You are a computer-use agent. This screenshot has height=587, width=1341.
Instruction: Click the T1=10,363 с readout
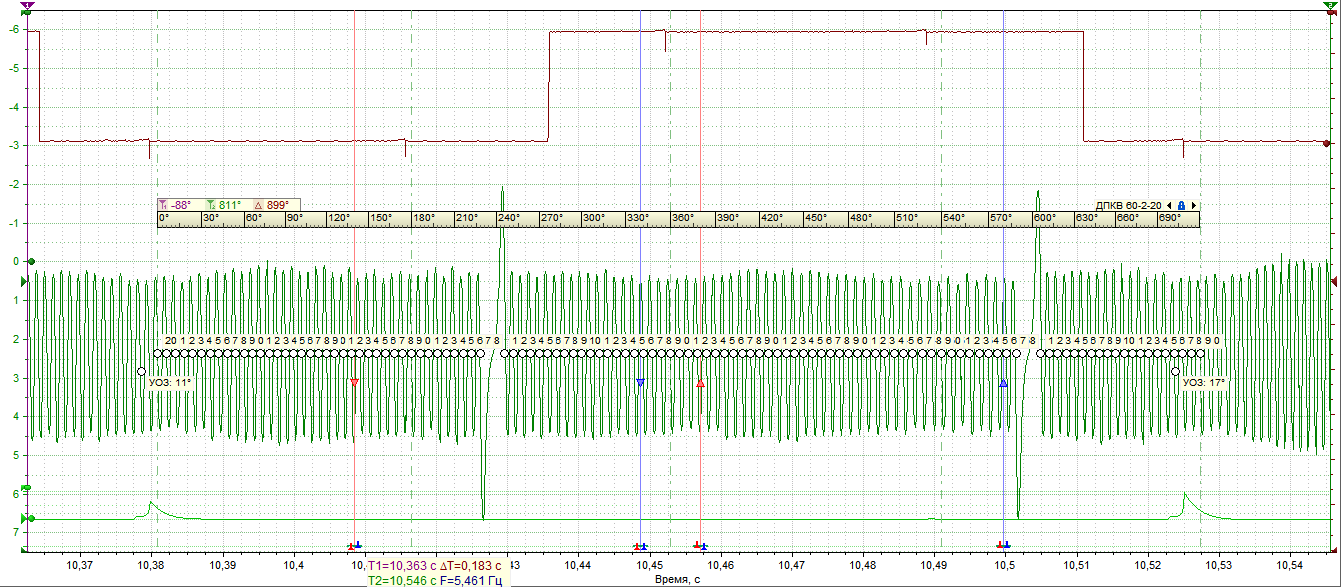[x=402, y=566]
